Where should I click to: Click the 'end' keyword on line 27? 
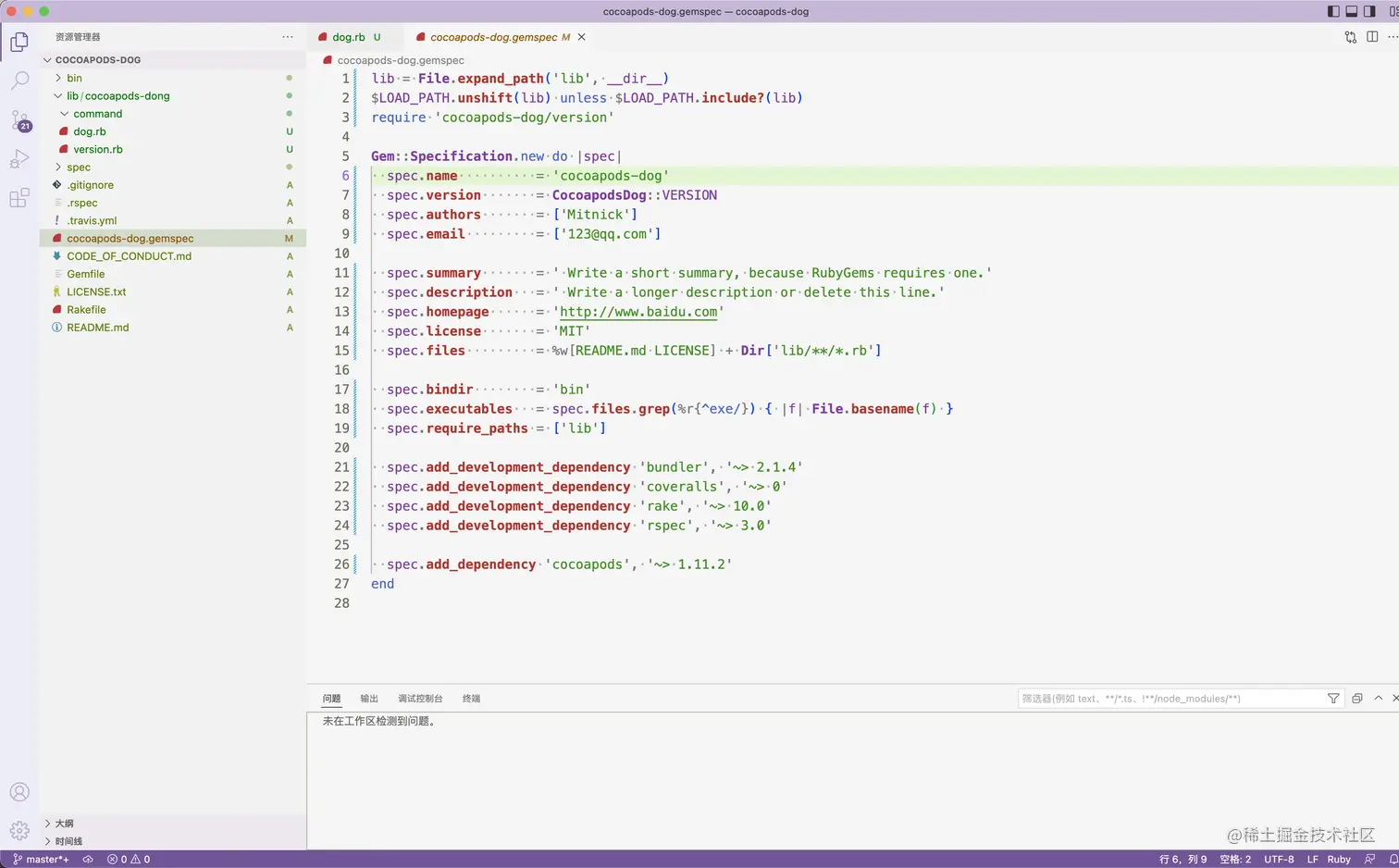[x=382, y=584]
